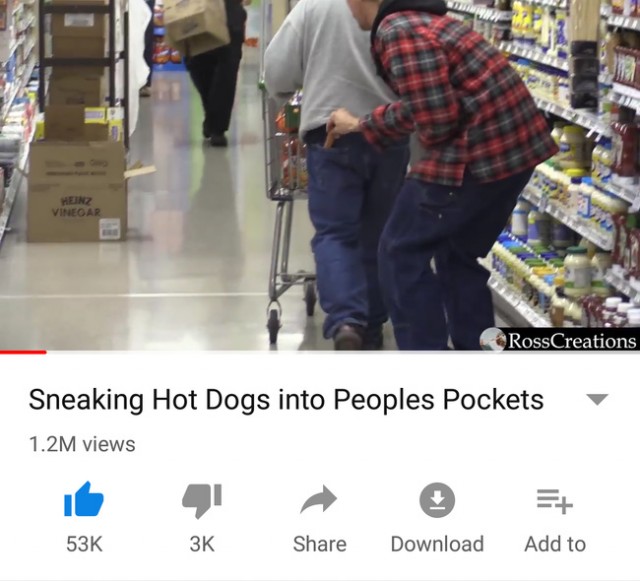Click the Heinz Vinegar box in the video
Screen dimensions: 640x581
click(76, 191)
